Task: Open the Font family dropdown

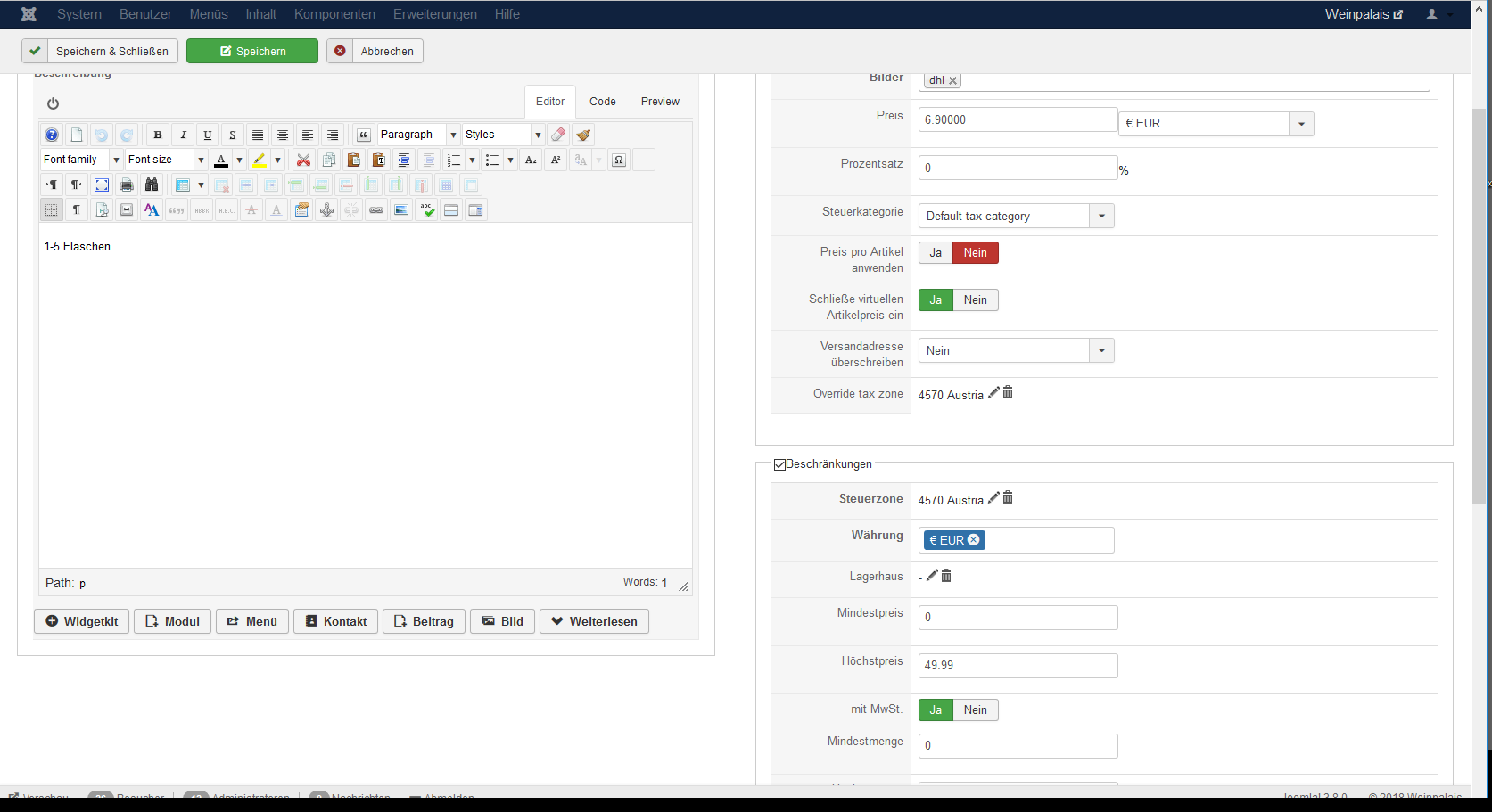Action: click(81, 160)
